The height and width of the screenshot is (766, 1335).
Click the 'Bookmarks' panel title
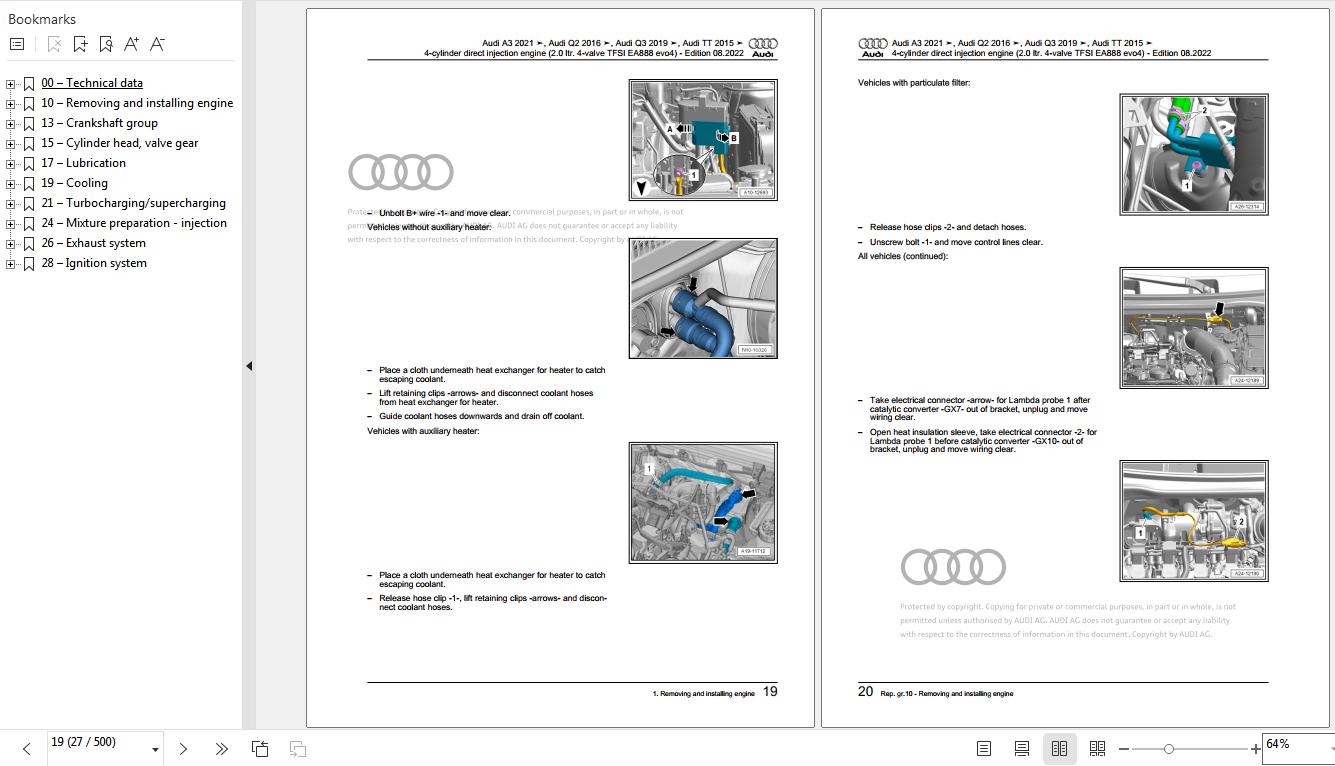point(42,19)
